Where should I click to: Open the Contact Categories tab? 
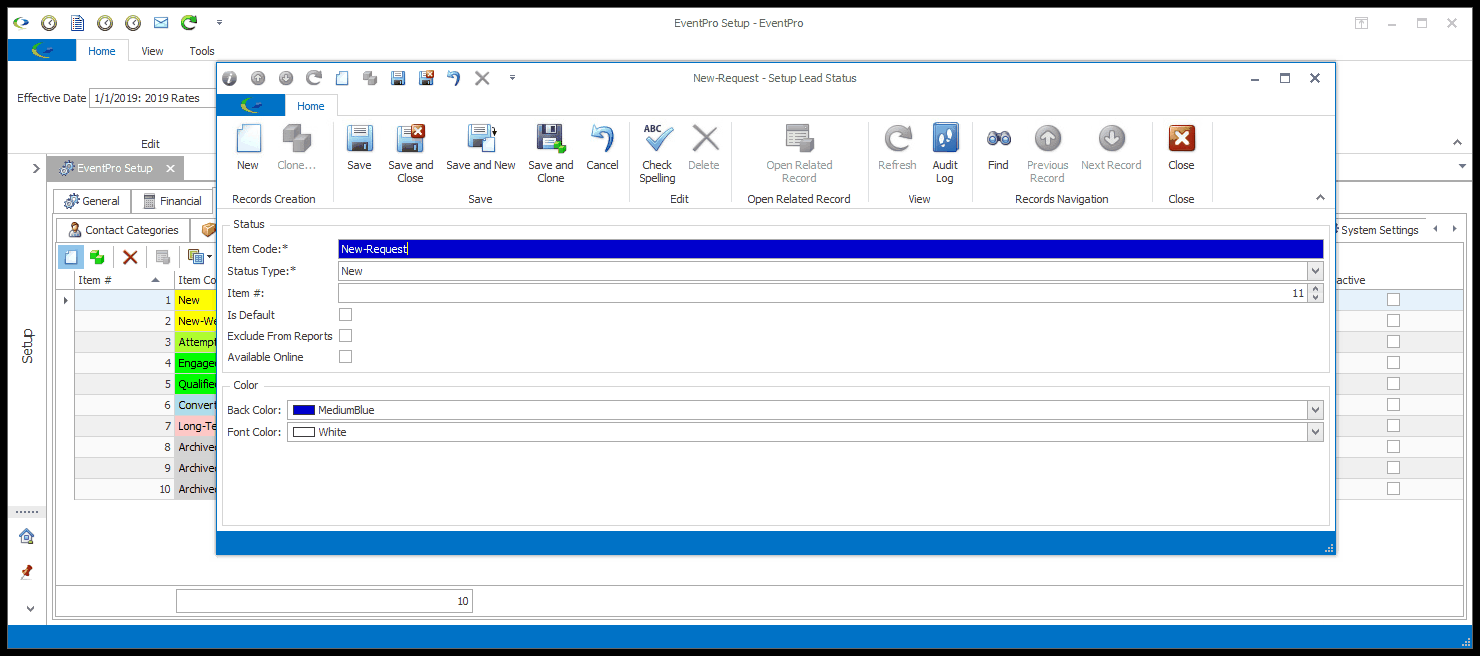[123, 230]
